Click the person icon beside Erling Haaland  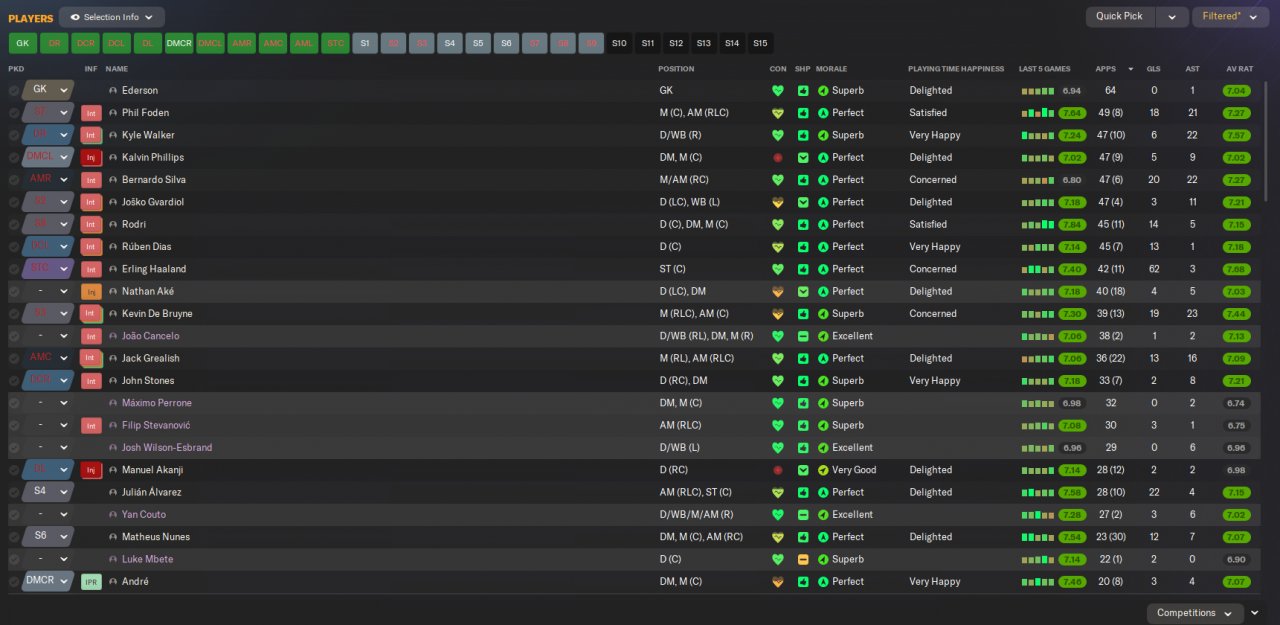(113, 269)
